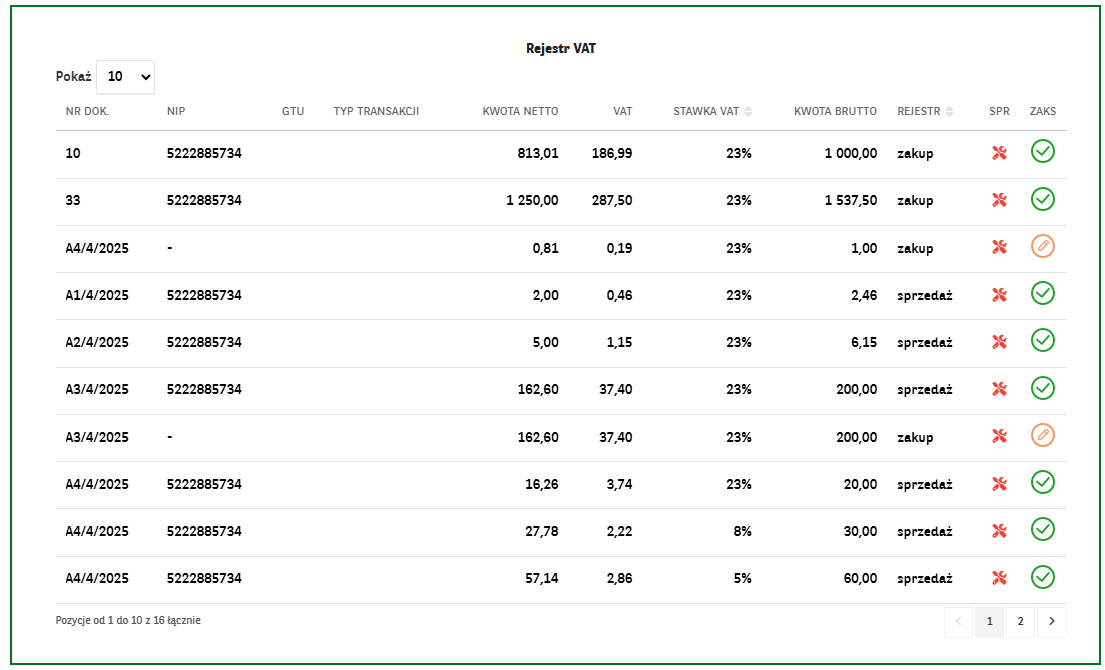
Task: Click the tools icon in the 20,00 brutto row
Action: (999, 483)
